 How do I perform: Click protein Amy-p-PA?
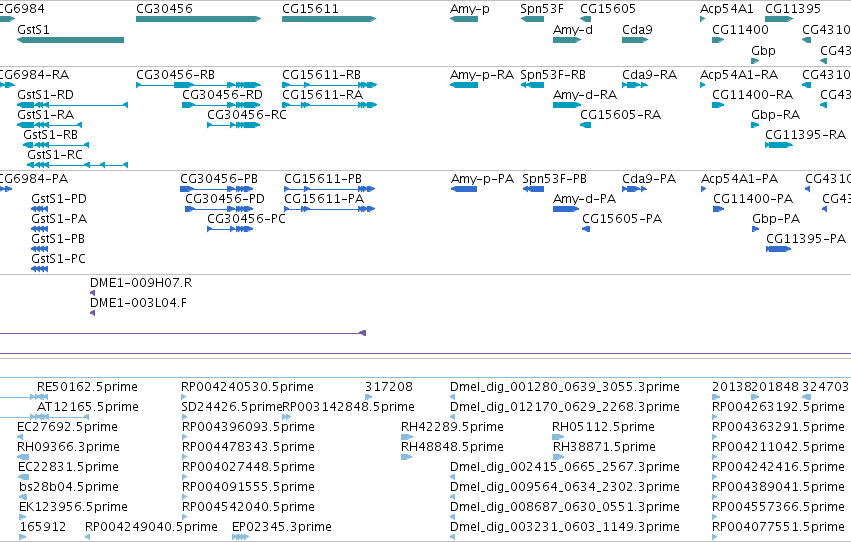coord(482,179)
